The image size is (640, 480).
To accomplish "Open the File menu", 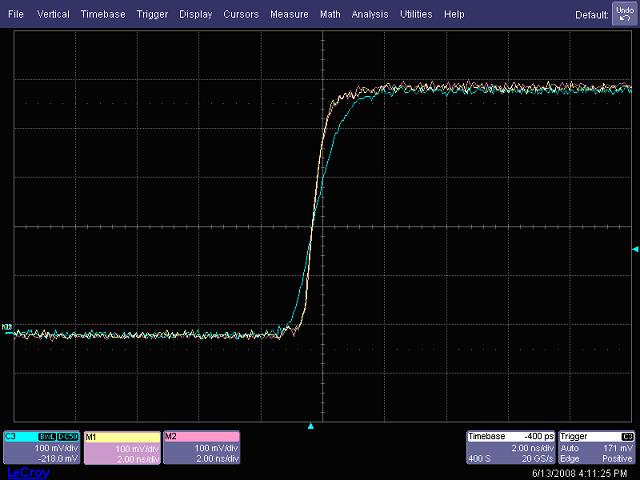I will pos(16,15).
